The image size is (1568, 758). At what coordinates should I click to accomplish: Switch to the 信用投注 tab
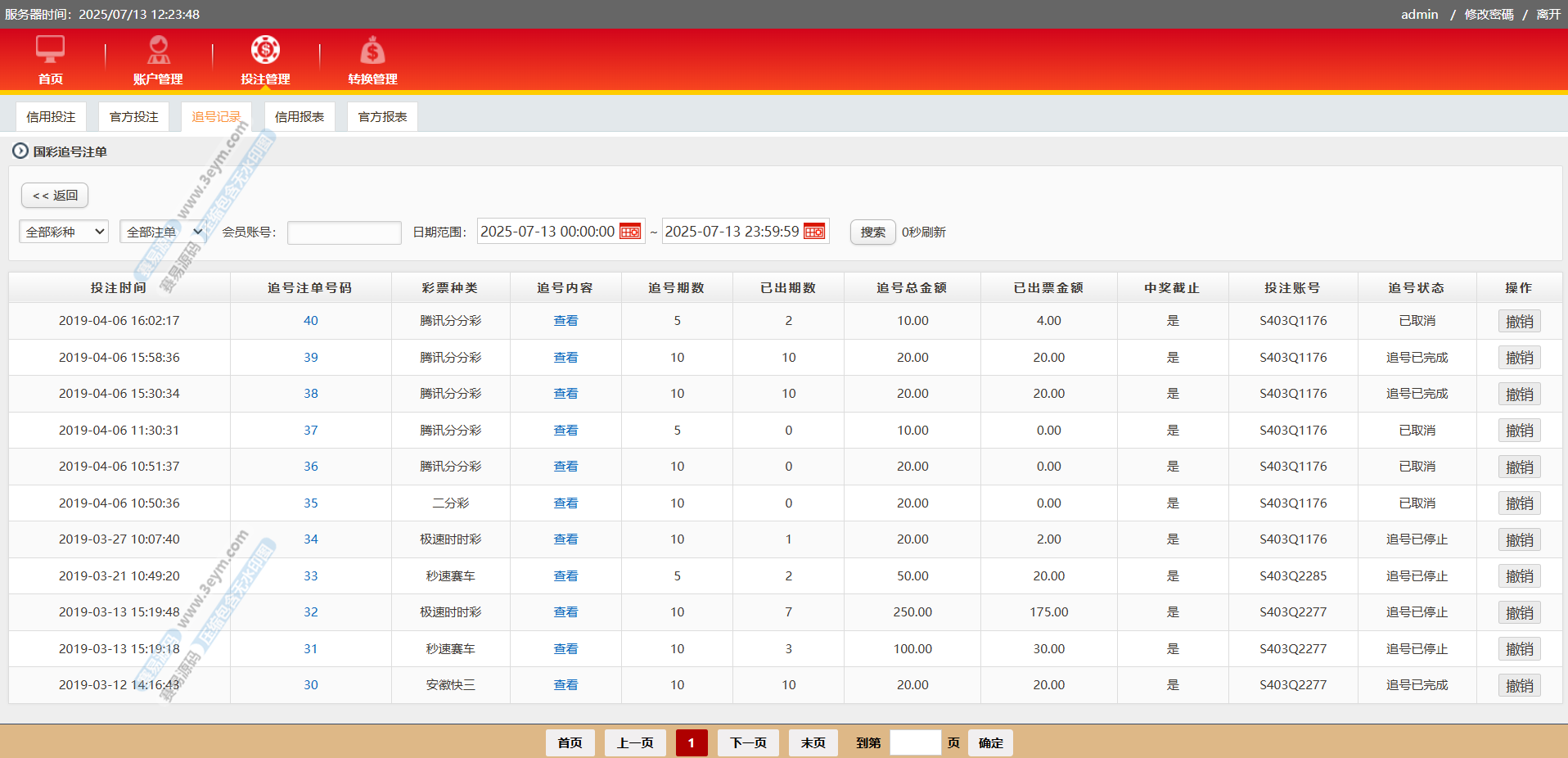[51, 117]
